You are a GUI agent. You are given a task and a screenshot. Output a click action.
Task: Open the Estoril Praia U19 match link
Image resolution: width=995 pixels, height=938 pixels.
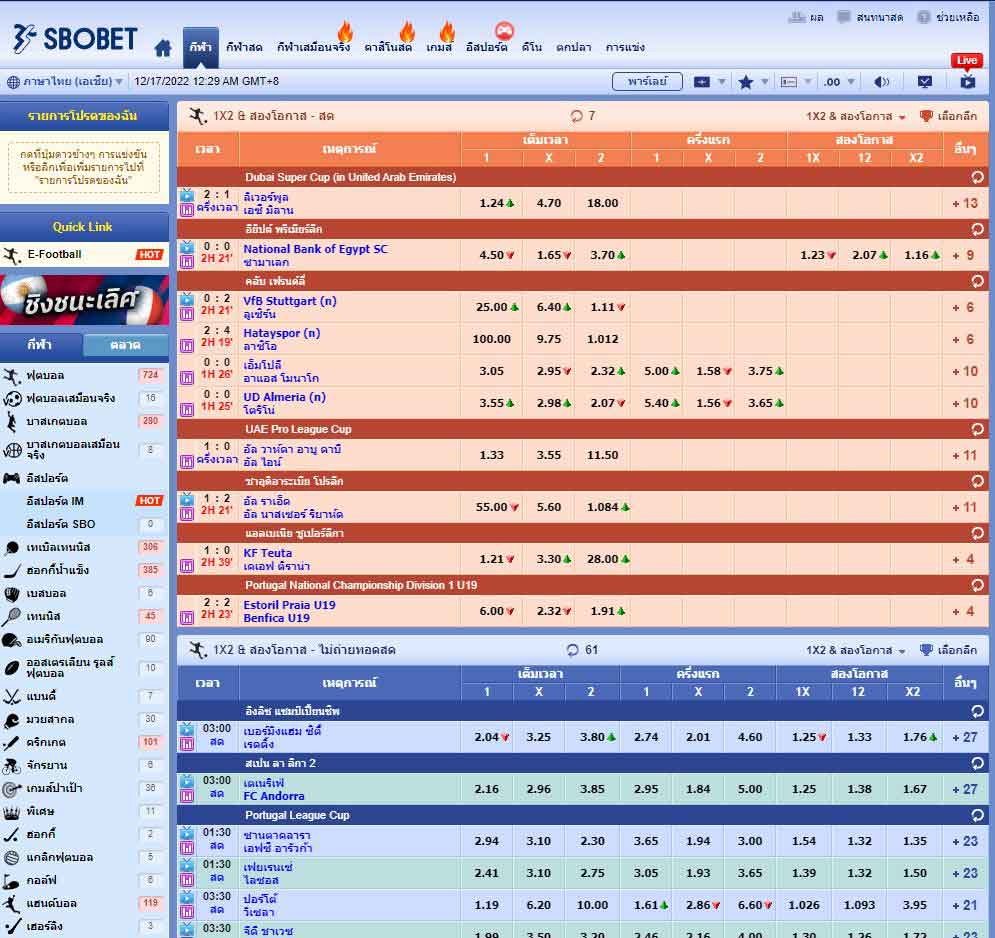(289, 605)
